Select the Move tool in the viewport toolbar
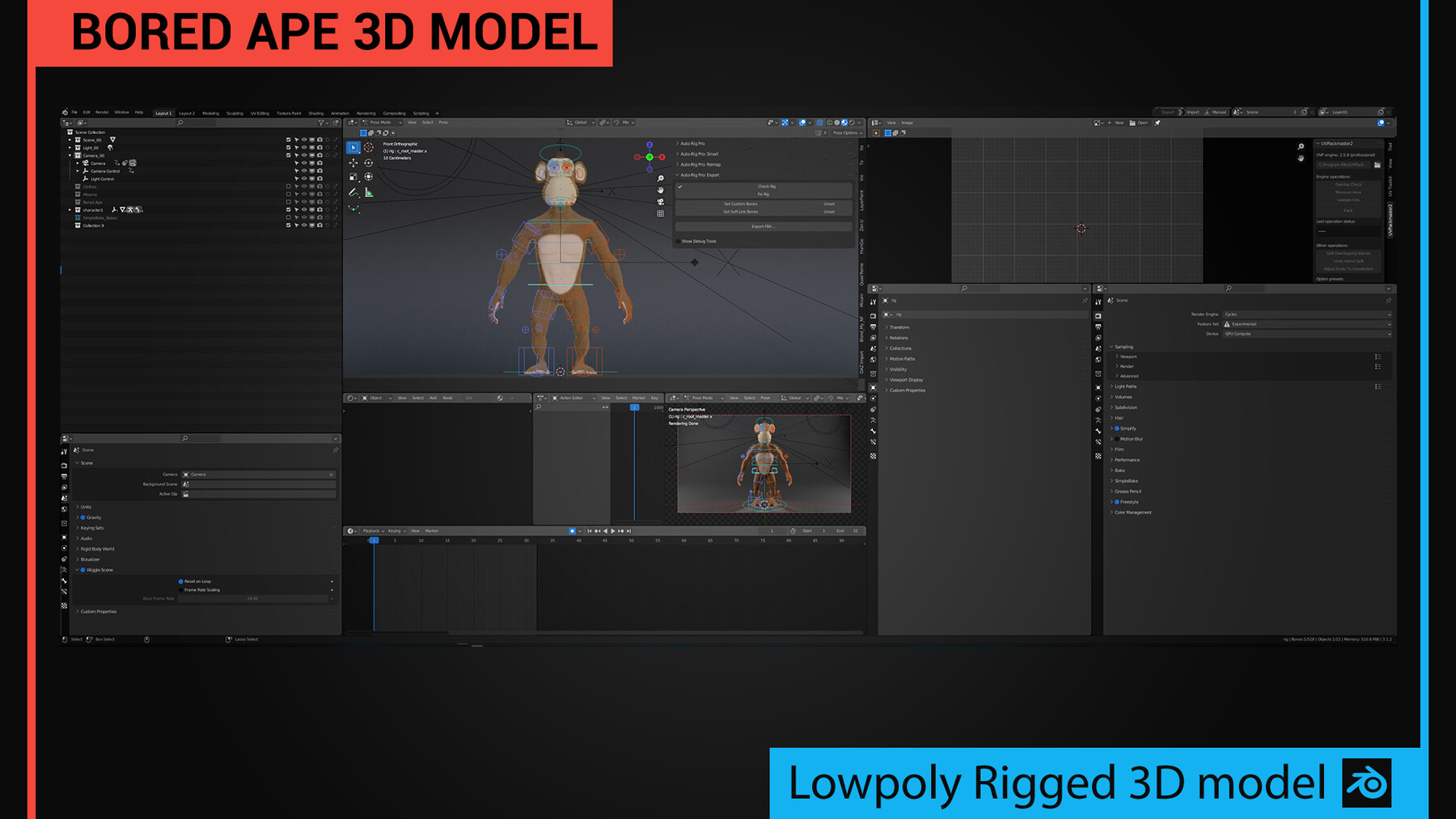Image resolution: width=1456 pixels, height=819 pixels. coord(353,163)
